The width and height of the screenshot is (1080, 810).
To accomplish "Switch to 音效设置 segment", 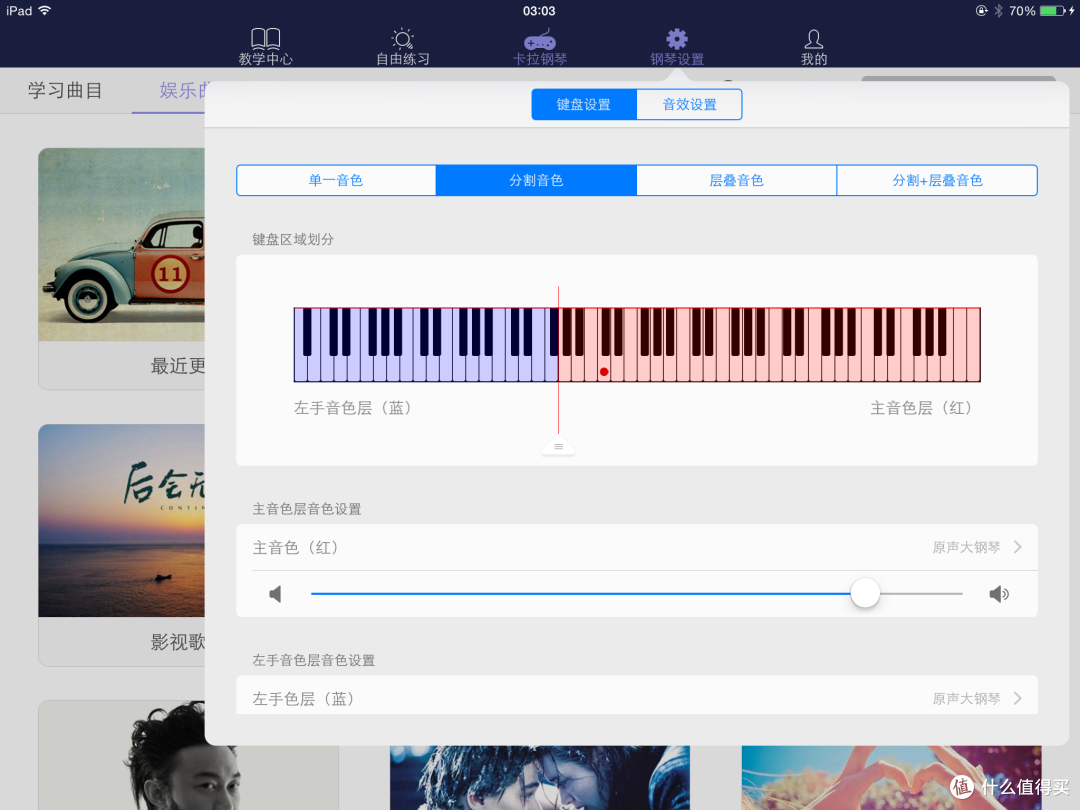I will (x=689, y=105).
